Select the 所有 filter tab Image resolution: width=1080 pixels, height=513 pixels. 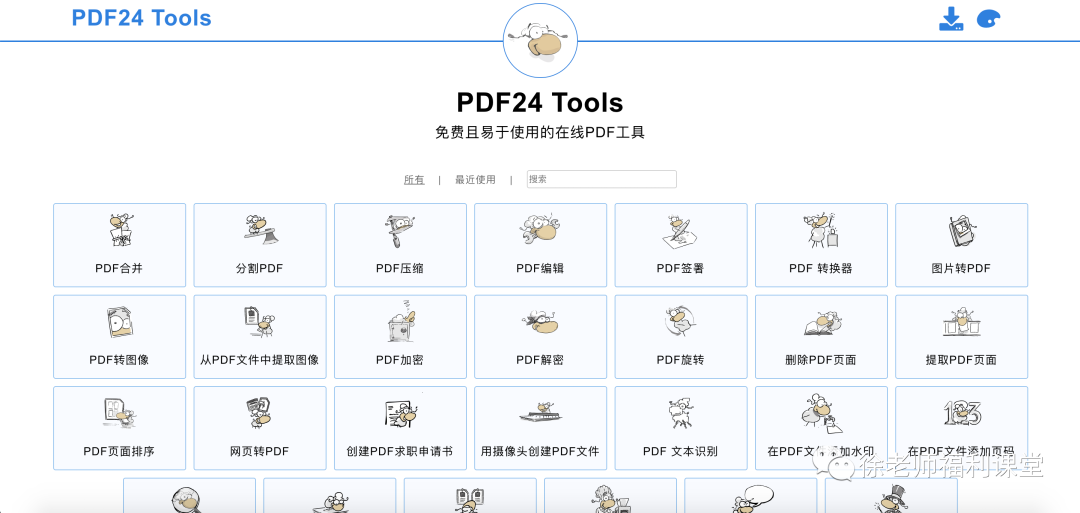click(414, 180)
